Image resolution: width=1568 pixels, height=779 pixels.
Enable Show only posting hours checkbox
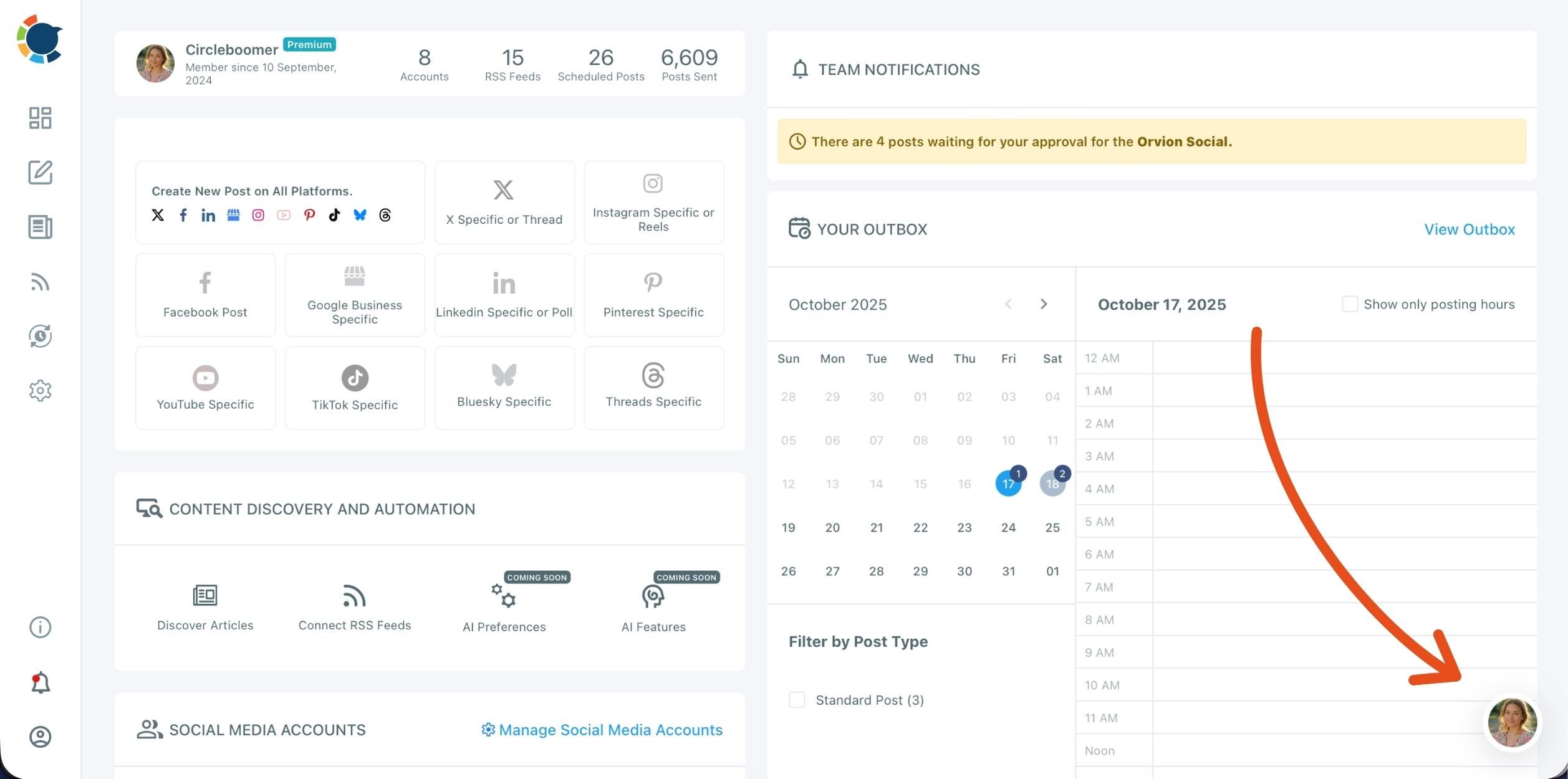[1349, 304]
